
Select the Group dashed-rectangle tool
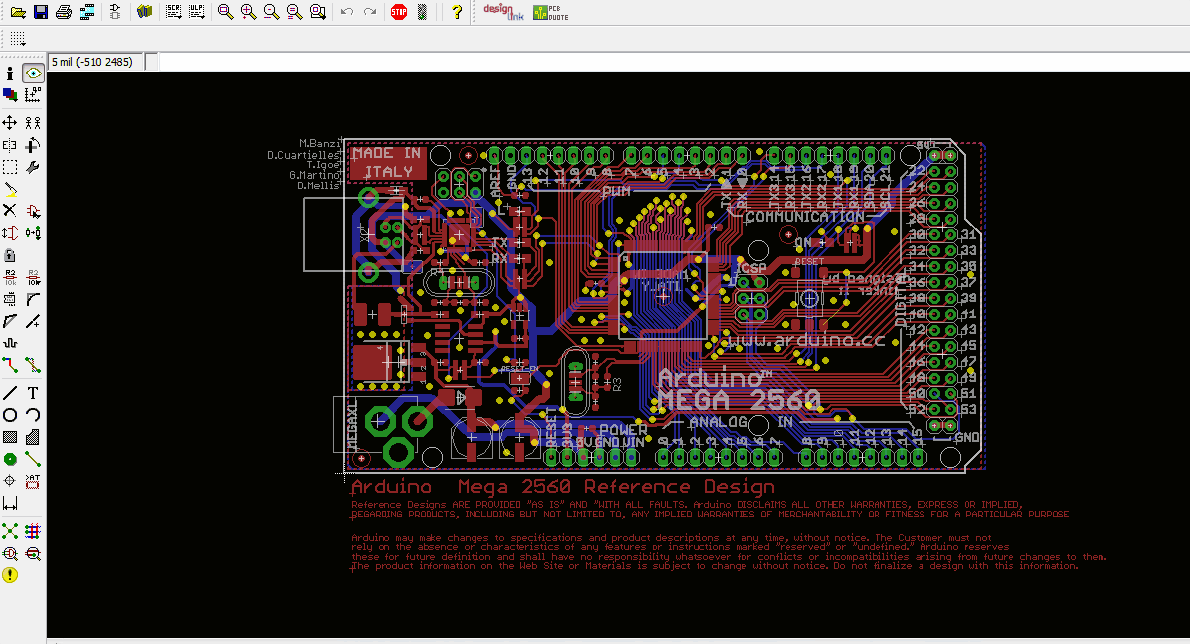[10, 167]
